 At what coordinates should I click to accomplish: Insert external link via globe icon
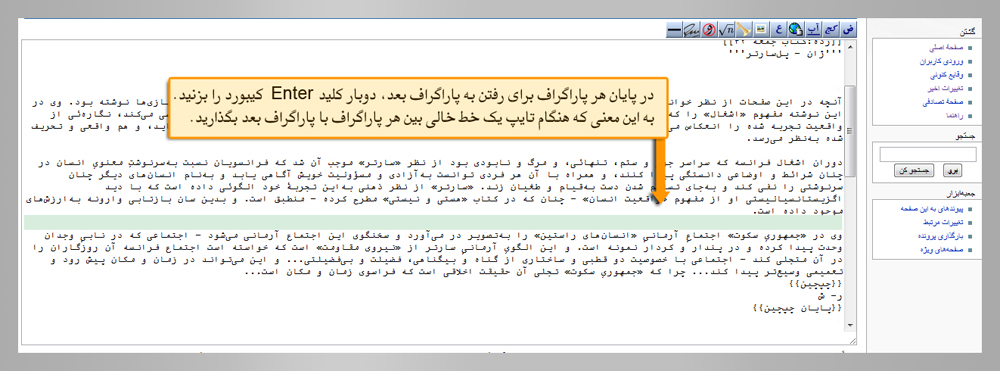[796, 29]
